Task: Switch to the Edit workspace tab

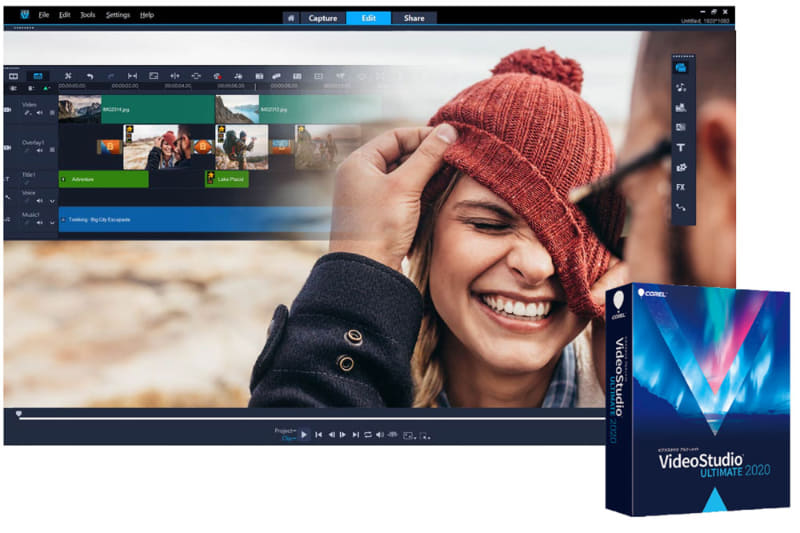Action: click(x=368, y=18)
